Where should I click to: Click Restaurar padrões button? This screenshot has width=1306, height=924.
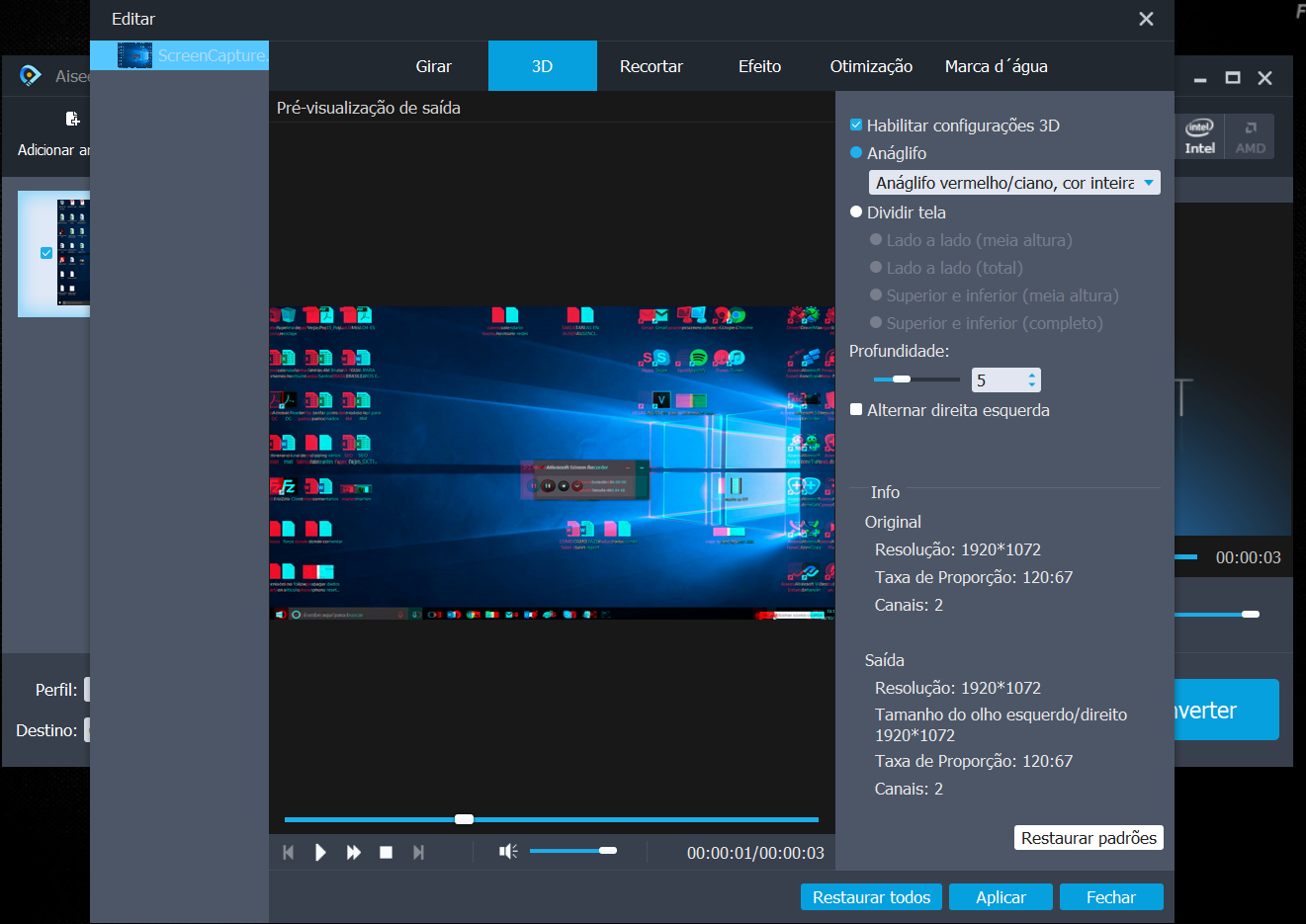coord(1088,838)
